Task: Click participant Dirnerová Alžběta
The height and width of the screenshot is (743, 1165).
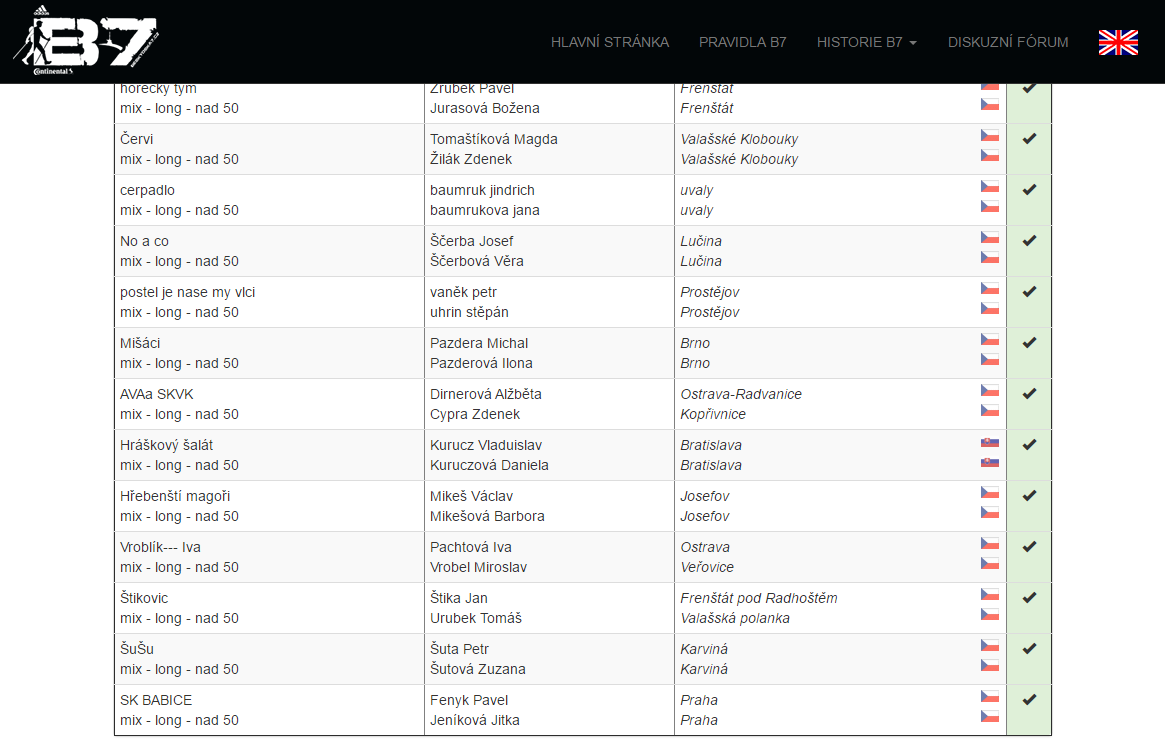Action: pyautogui.click(x=485, y=395)
